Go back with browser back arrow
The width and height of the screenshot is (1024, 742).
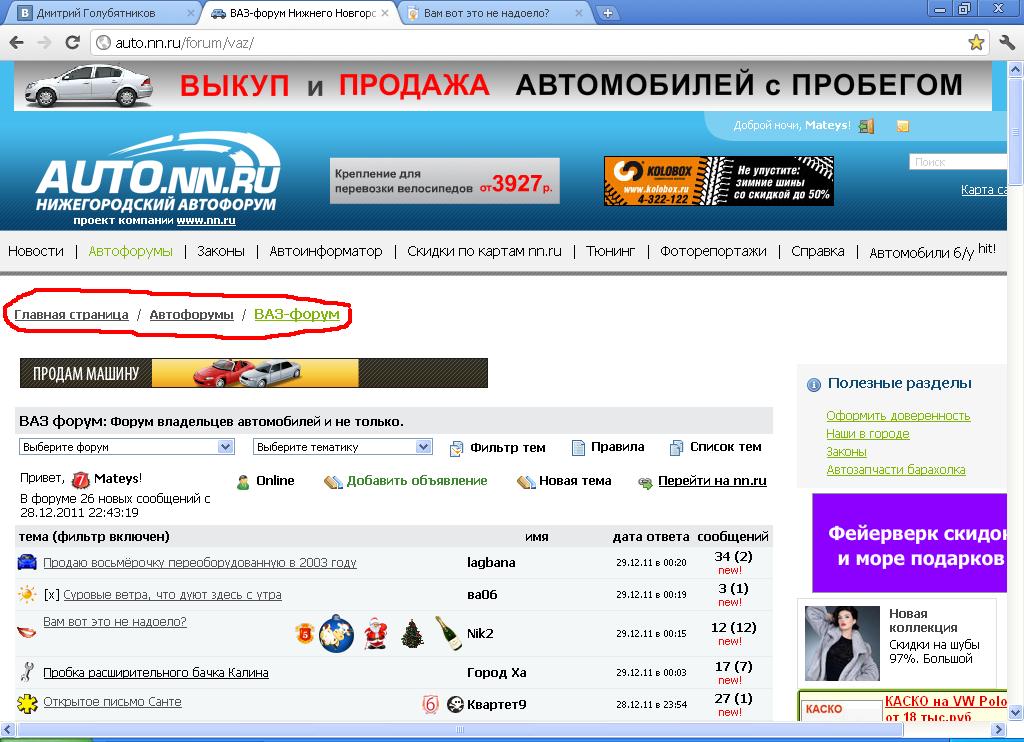point(17,42)
